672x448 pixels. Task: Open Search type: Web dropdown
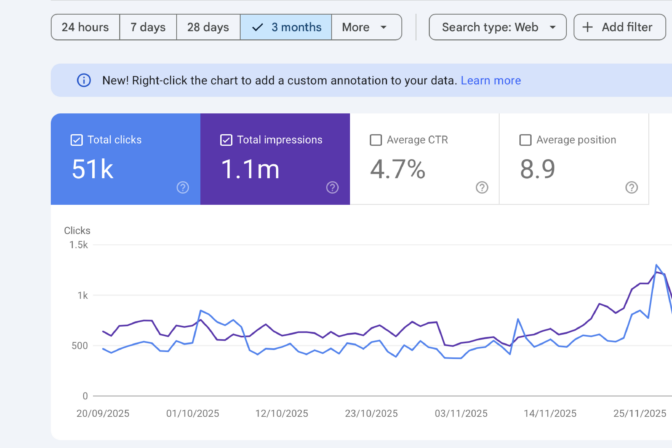coord(498,27)
